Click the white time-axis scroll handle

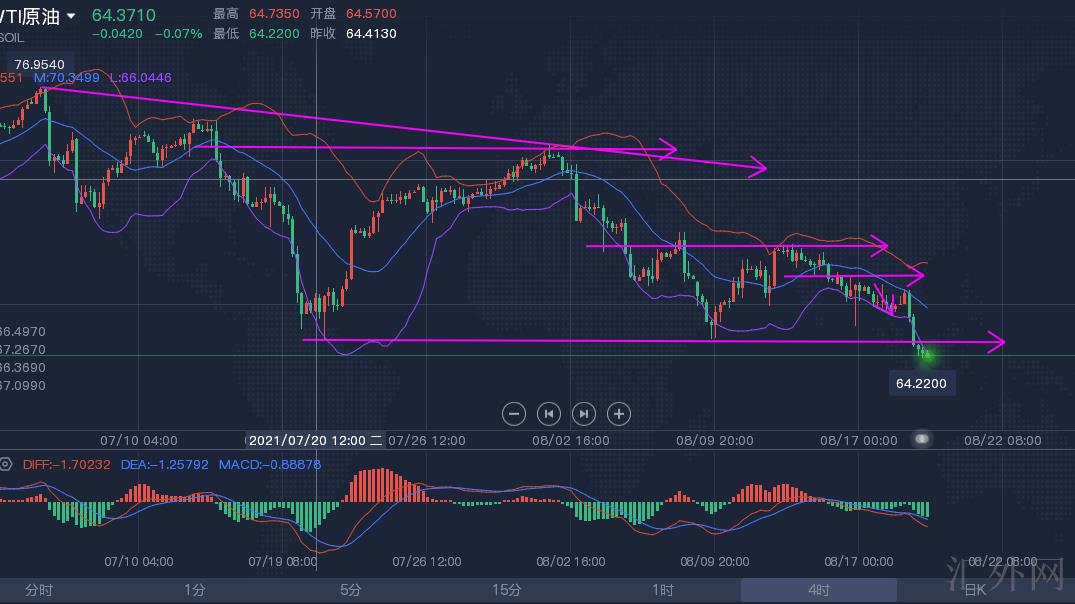922,439
